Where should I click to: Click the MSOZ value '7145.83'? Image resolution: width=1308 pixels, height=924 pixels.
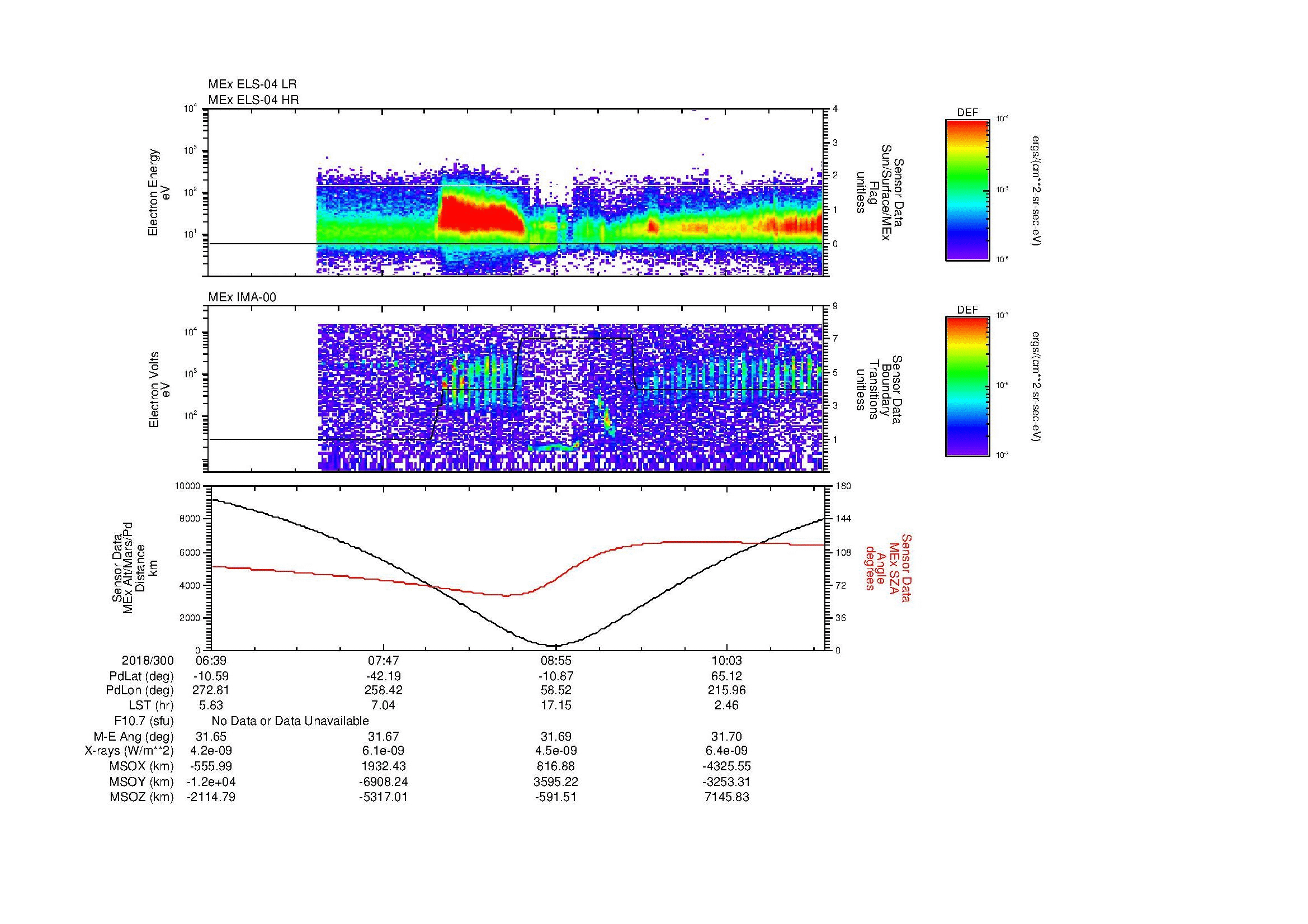click(727, 797)
